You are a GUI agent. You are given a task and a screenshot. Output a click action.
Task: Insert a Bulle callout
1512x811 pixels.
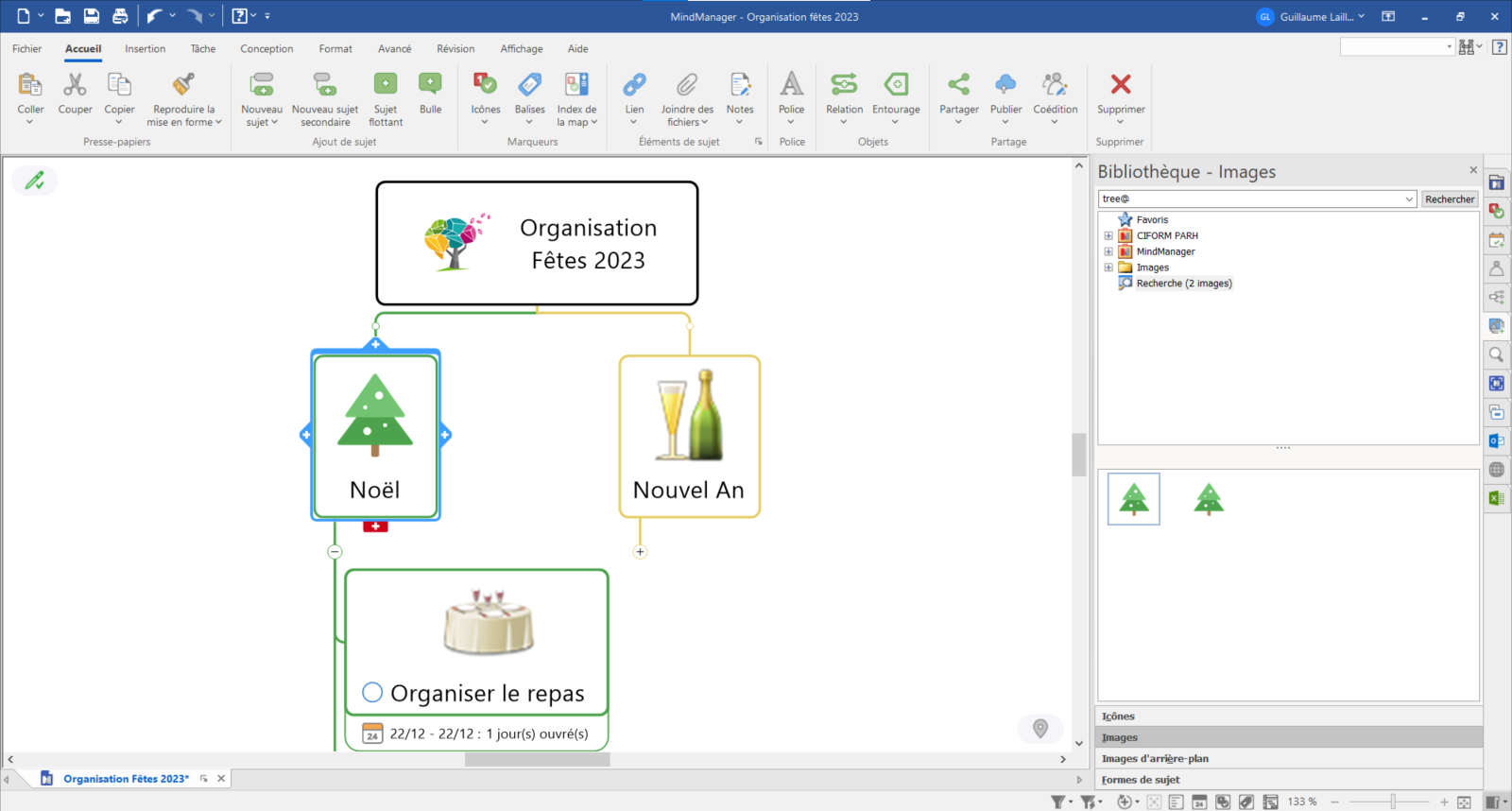pos(430,85)
